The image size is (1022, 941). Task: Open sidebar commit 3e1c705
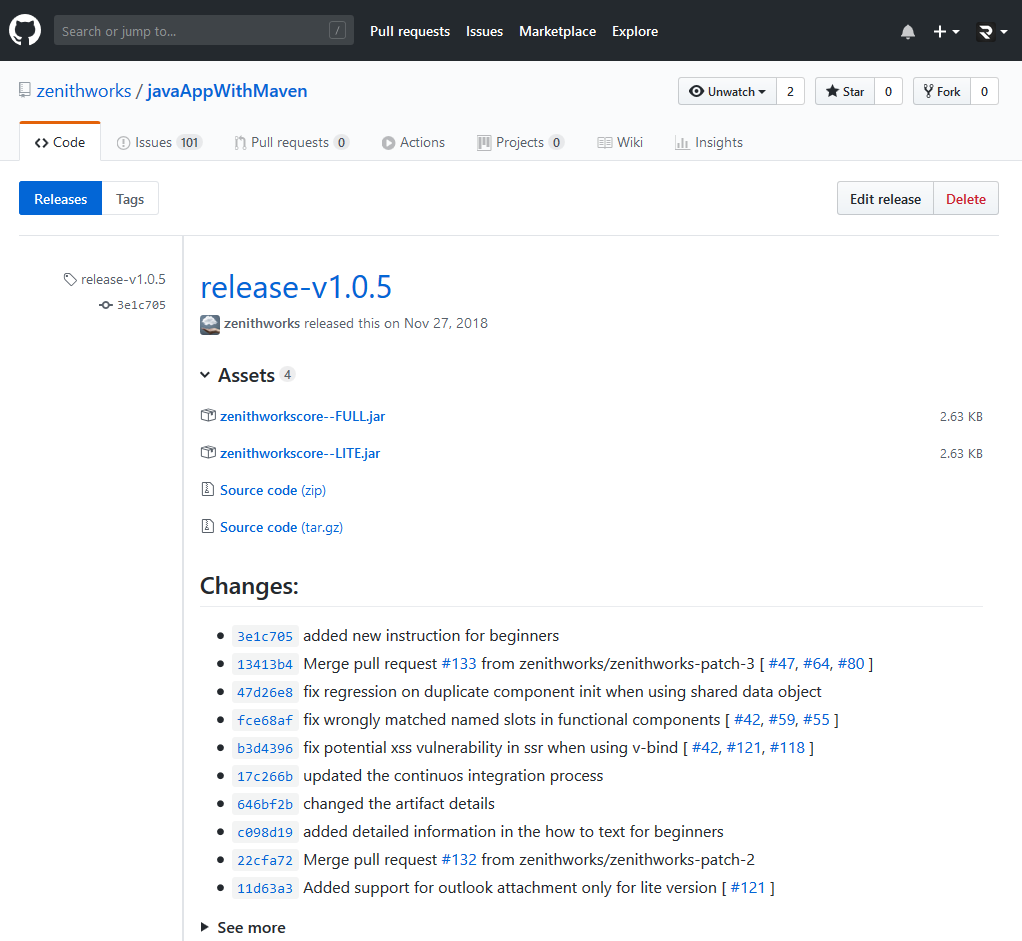[x=133, y=304]
